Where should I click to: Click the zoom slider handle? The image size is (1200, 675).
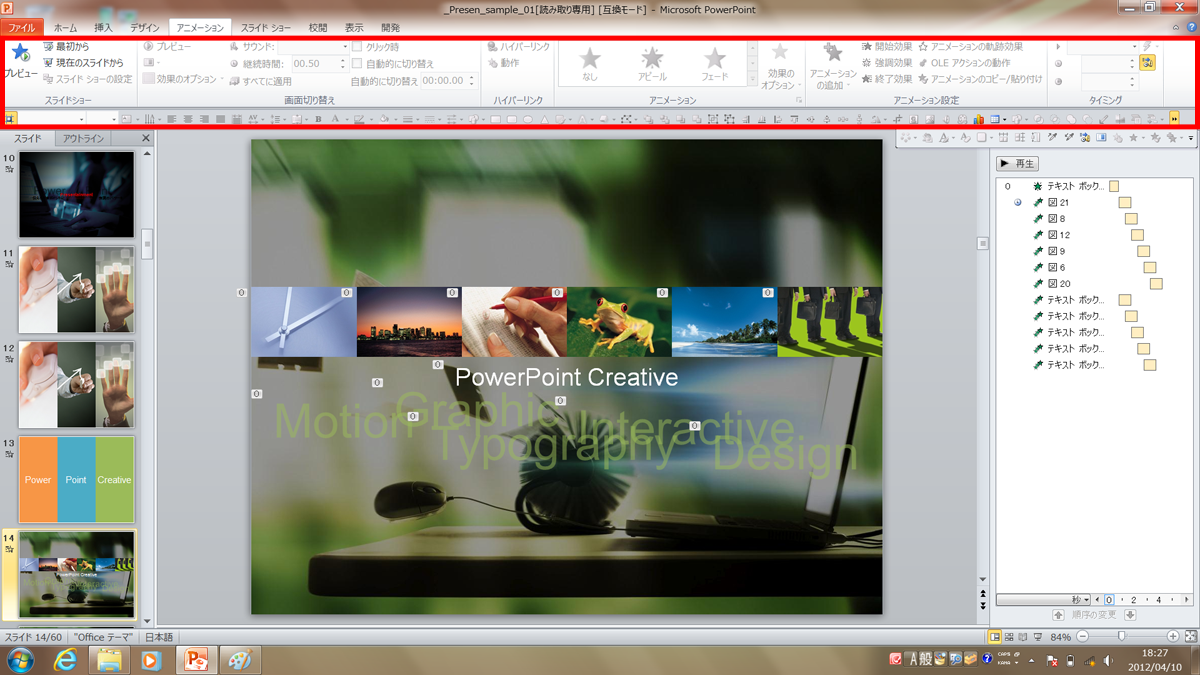point(1121,636)
